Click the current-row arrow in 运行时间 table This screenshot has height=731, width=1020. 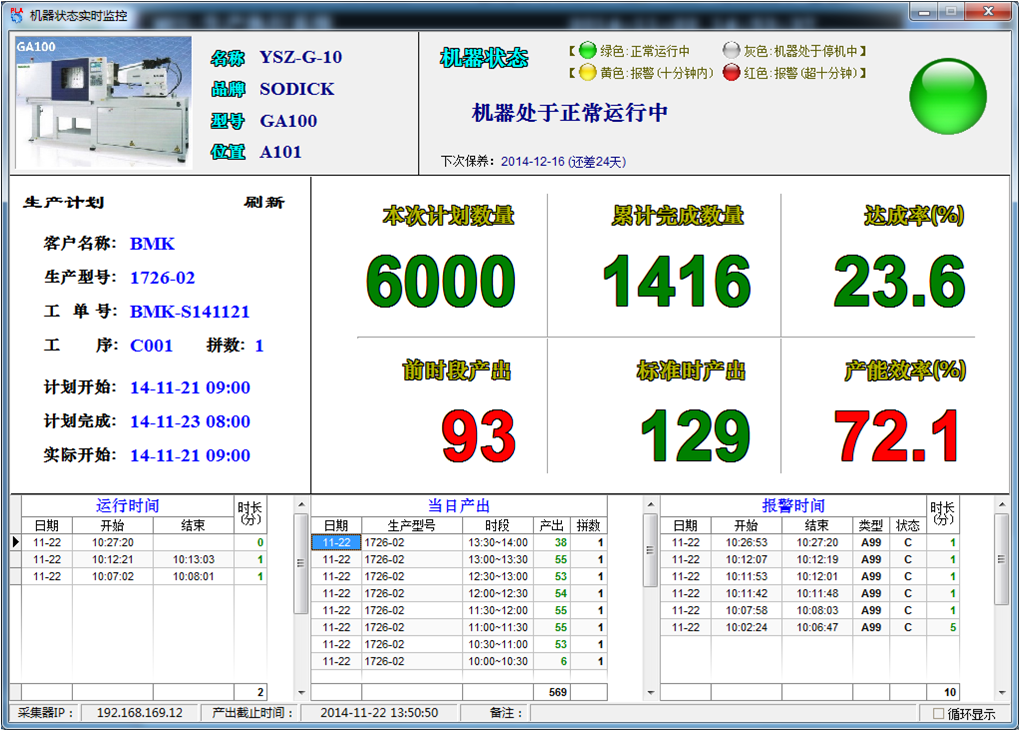pyautogui.click(x=15, y=542)
